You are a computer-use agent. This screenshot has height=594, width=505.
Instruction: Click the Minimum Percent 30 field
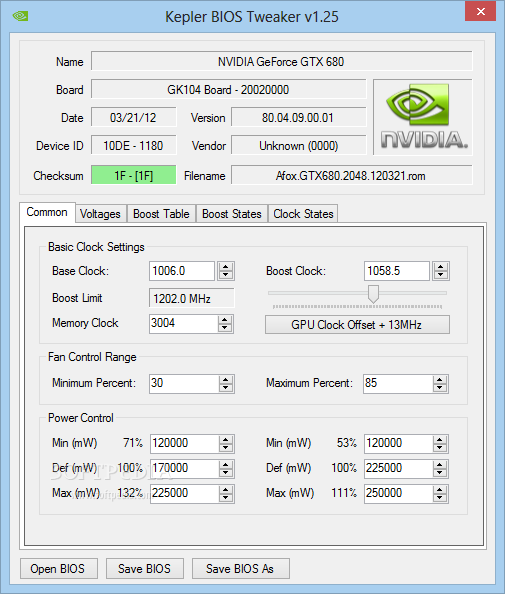click(184, 384)
